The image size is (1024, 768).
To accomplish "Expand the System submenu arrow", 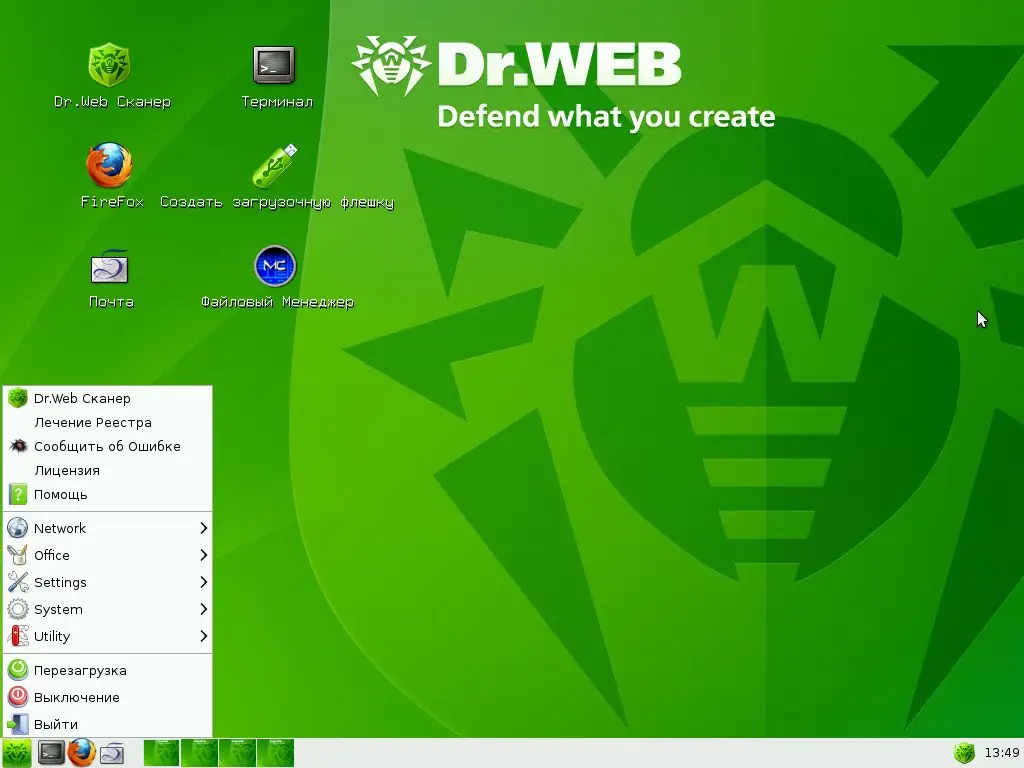I will coord(204,609).
